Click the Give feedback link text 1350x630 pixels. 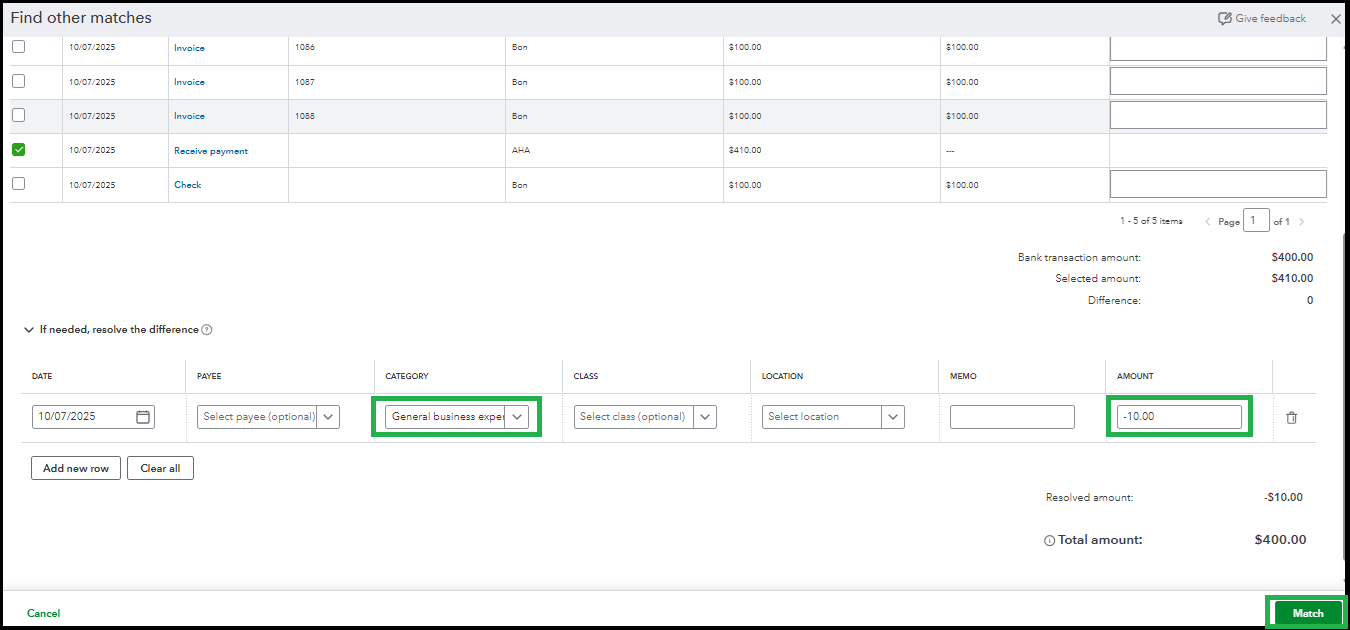pos(1271,19)
